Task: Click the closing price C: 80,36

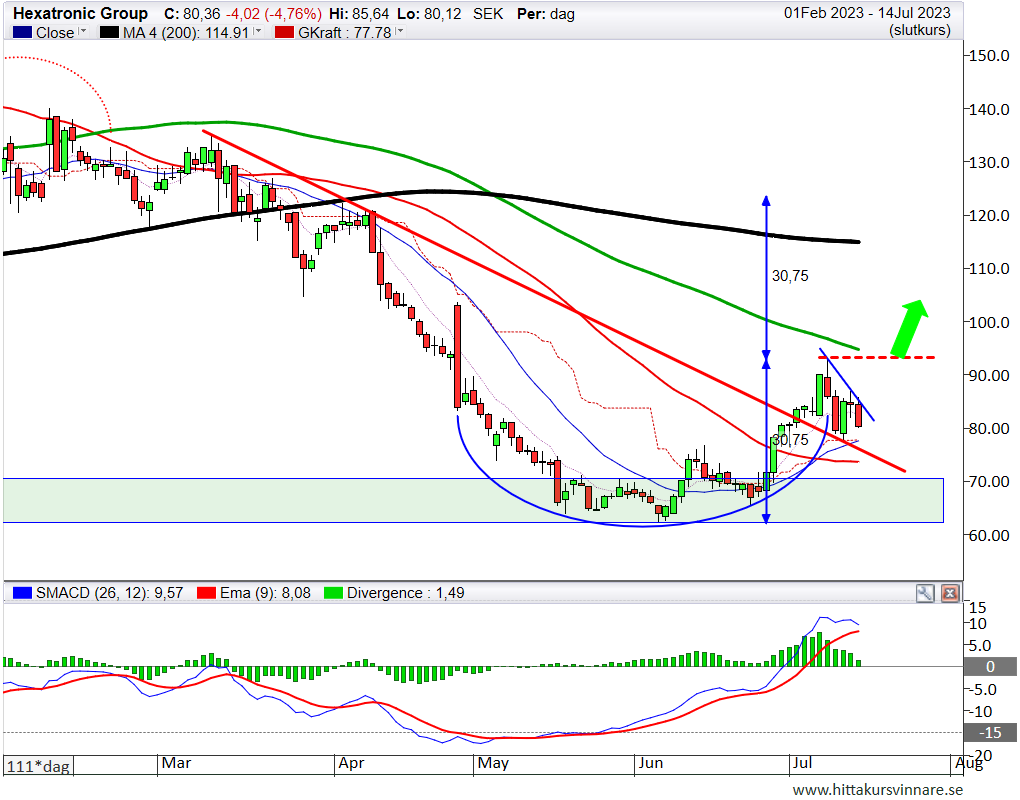Action: [192, 14]
